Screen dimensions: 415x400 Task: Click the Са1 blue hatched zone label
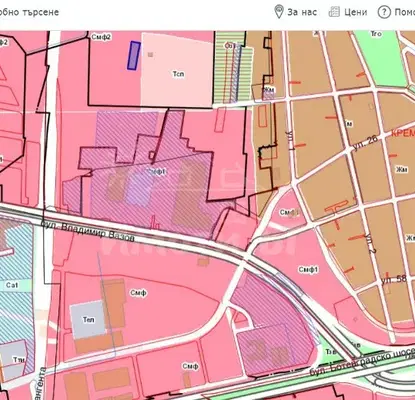pos(12,285)
